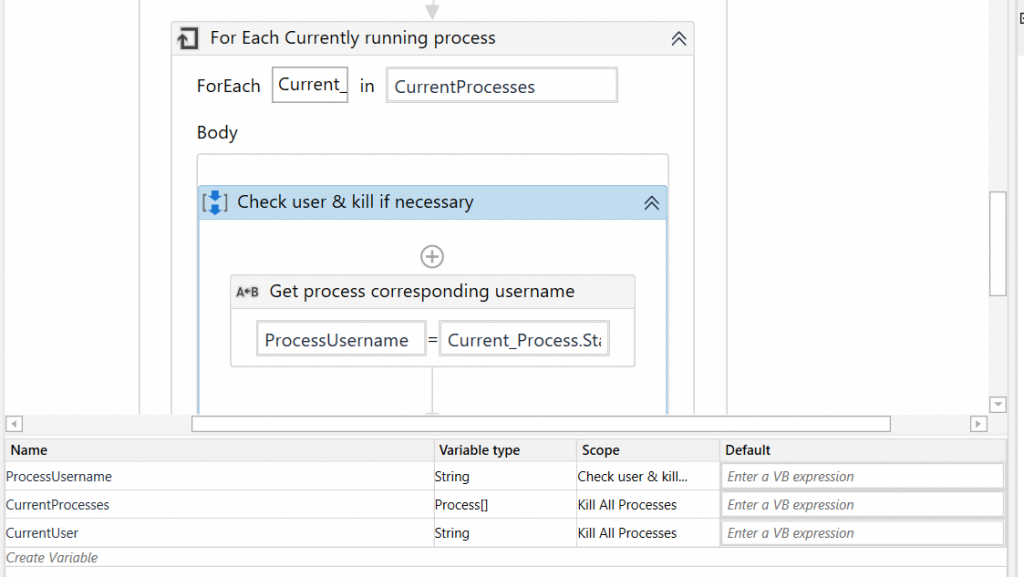Select the ProcessUsername variable name cell
This screenshot has height=577, width=1024.
[x=219, y=476]
